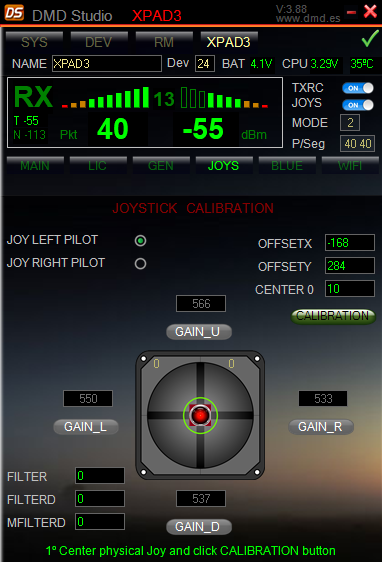Select the JOY LEFT PILOT radio button
Viewport: 382px width, 562px height.
140,240
